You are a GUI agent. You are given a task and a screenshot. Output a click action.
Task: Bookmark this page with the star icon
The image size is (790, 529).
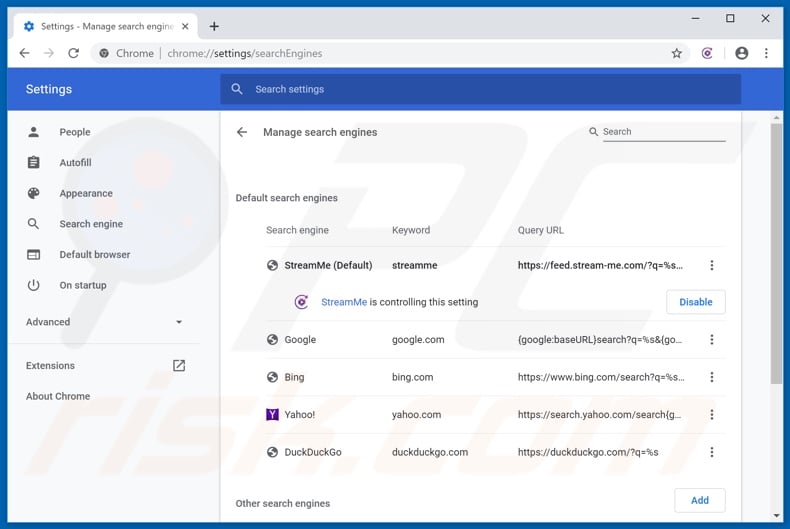coord(677,53)
